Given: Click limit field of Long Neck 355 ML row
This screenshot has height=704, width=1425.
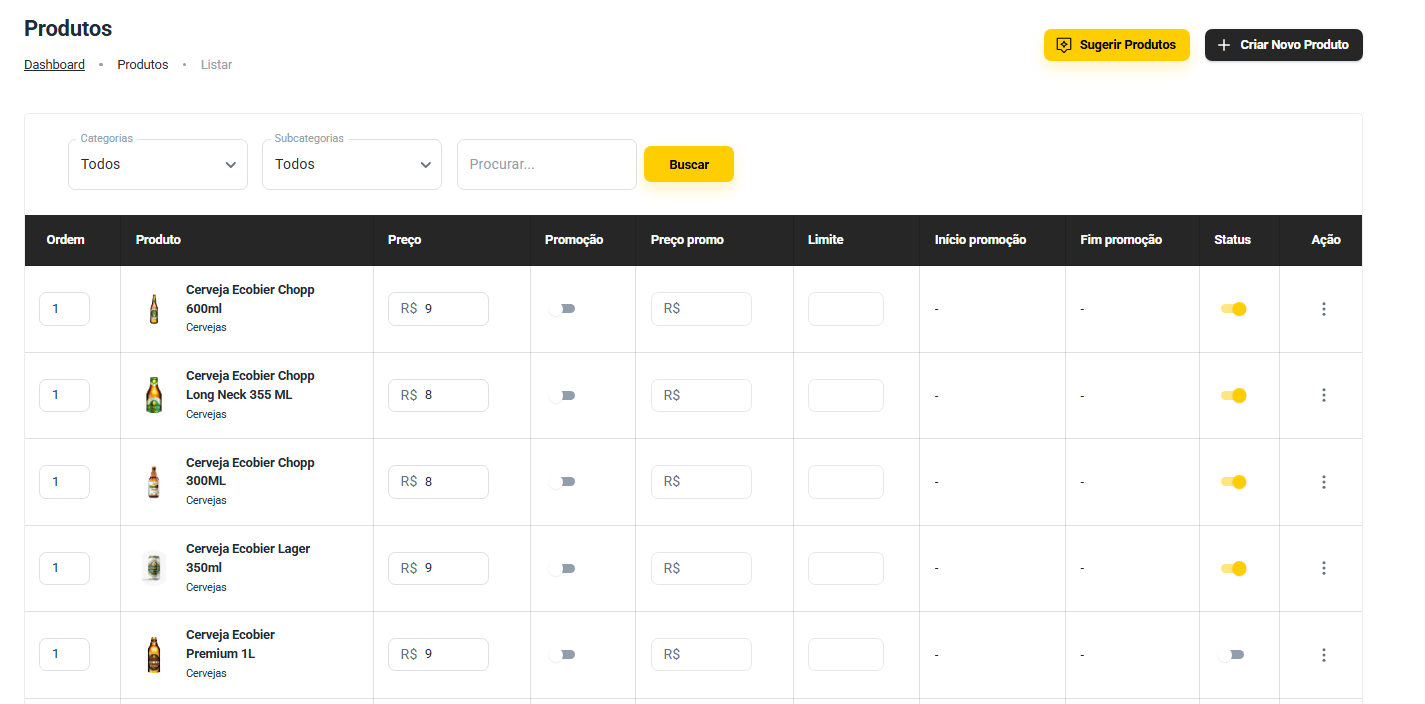Looking at the screenshot, I should (846, 395).
